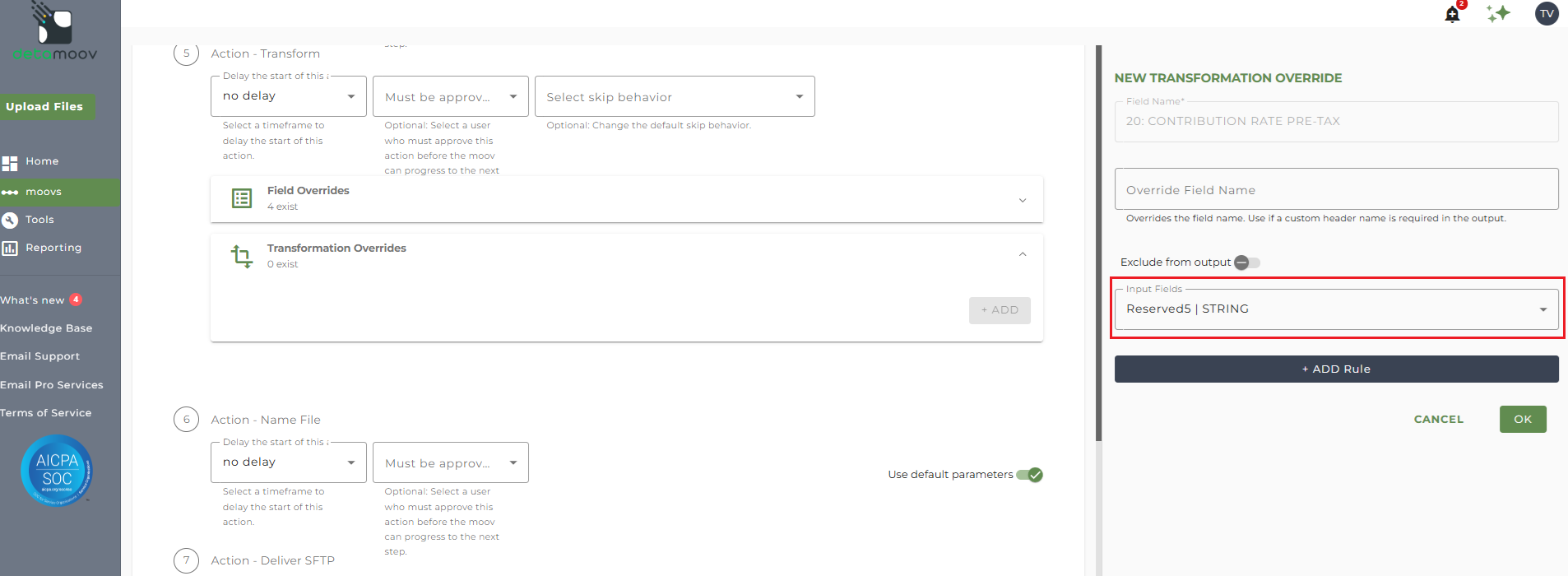Click the AICPA SOC badge

click(57, 470)
